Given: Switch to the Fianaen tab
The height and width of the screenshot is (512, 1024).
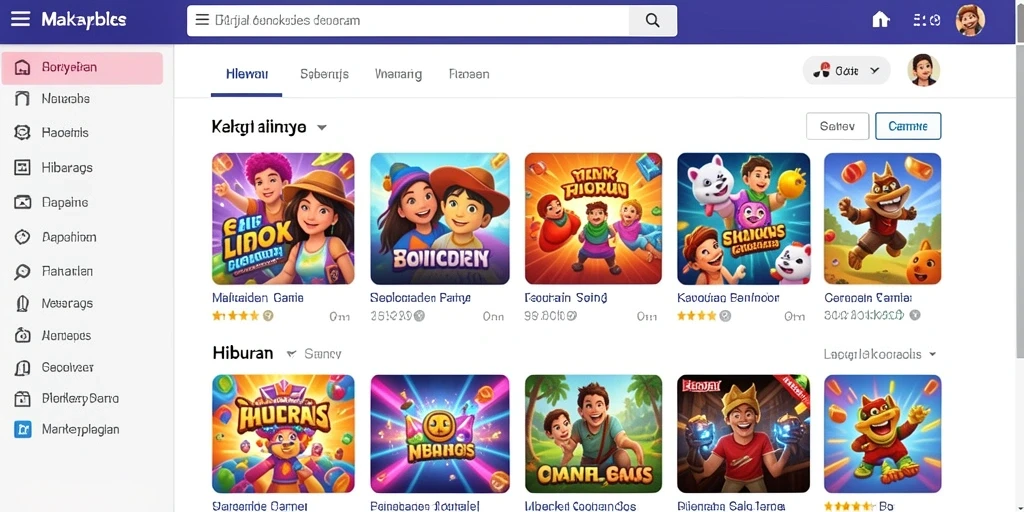Looking at the screenshot, I should click(x=469, y=74).
